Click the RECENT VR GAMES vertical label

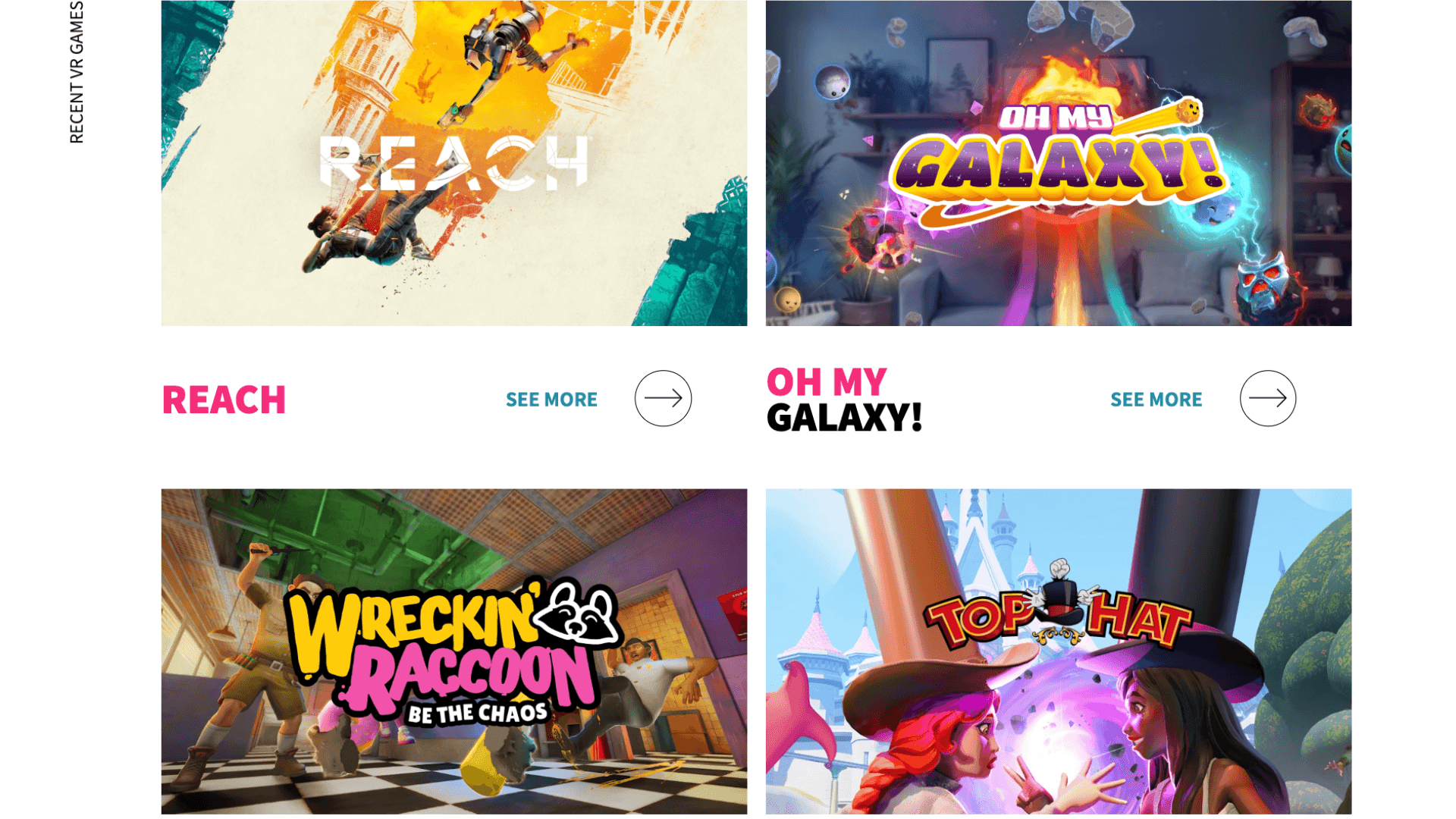77,72
